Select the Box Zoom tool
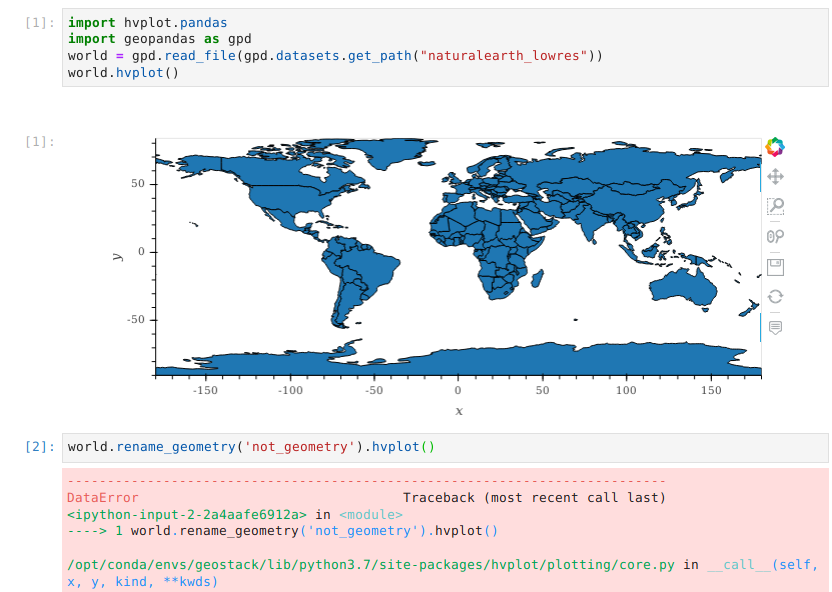Image resolution: width=832 pixels, height=592 pixels. (773, 207)
